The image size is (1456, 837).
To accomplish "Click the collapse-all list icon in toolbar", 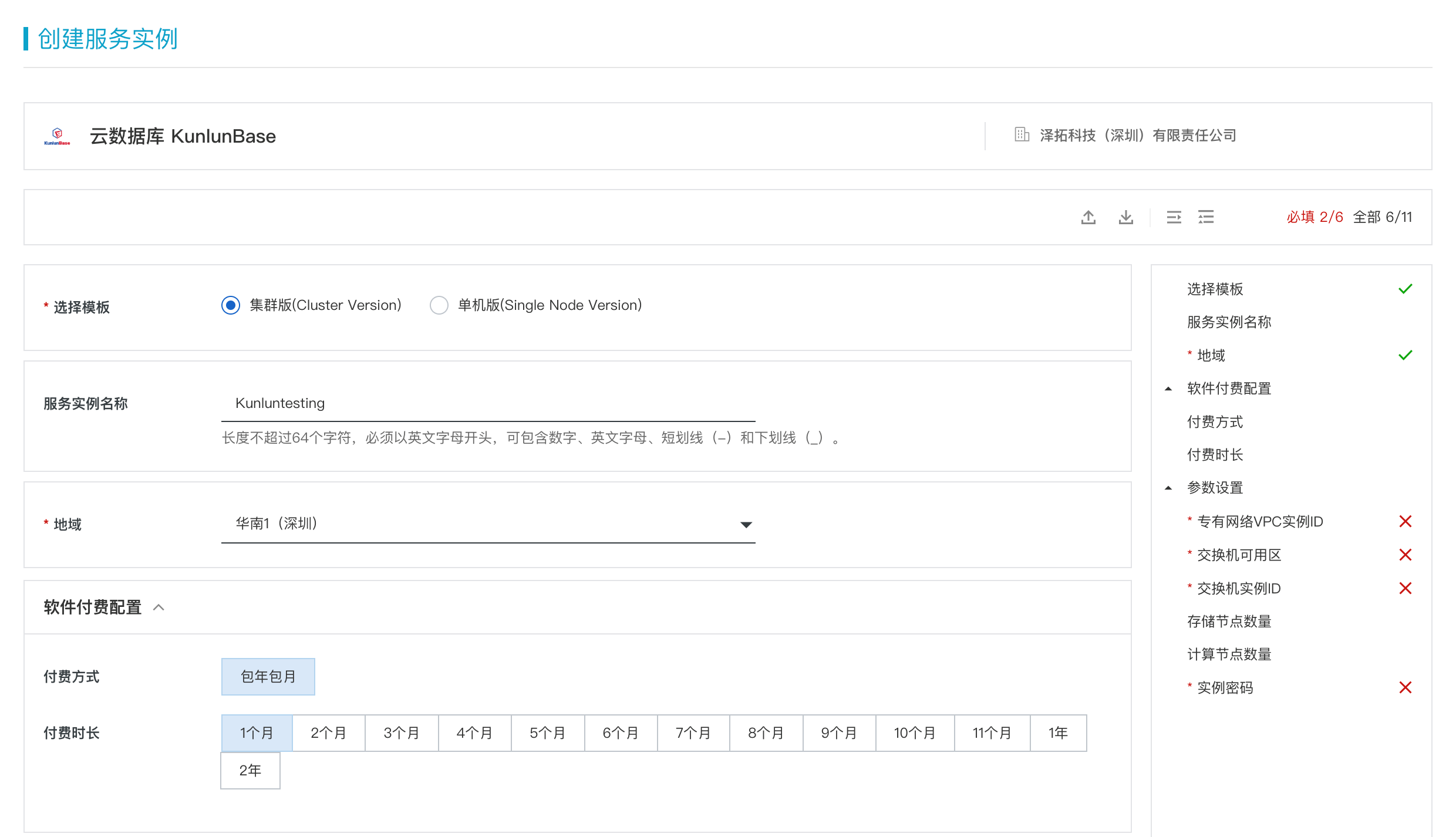I will [1174, 217].
